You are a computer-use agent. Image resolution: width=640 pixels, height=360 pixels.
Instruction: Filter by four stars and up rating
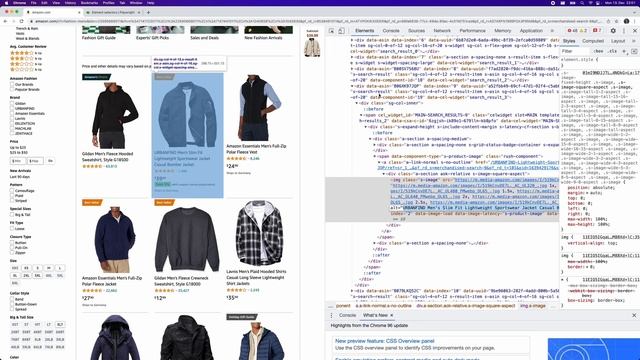[26, 53]
